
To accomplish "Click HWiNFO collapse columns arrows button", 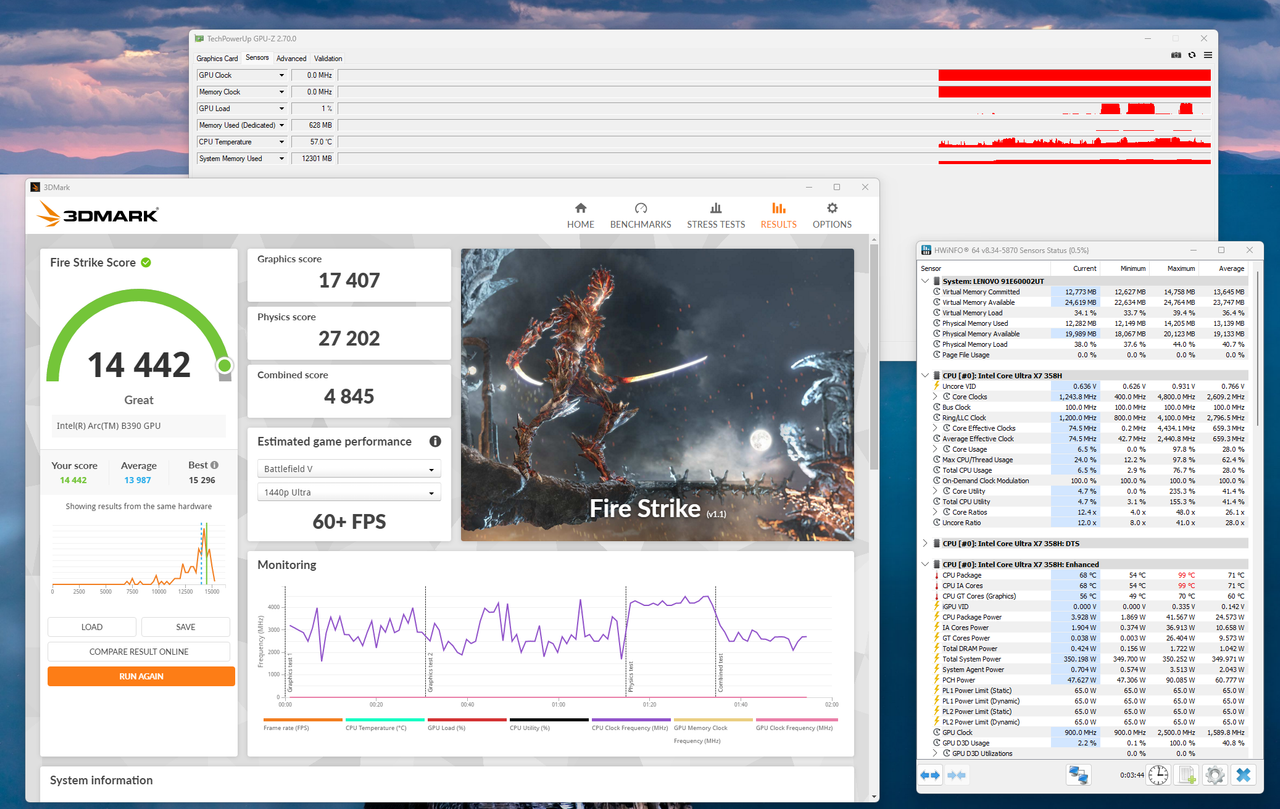I will pyautogui.click(x=957, y=775).
